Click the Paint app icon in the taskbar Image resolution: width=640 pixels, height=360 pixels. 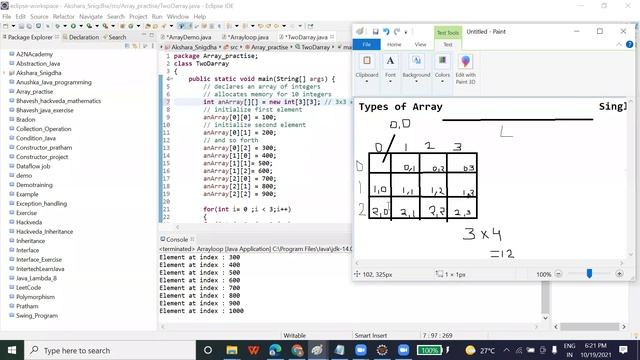(318, 350)
